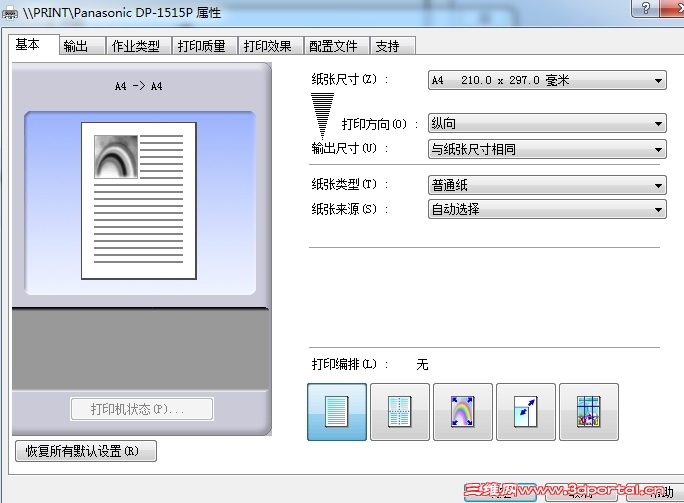Click the 打印方向(O) label
This screenshot has width=684, height=503.
pos(380,124)
